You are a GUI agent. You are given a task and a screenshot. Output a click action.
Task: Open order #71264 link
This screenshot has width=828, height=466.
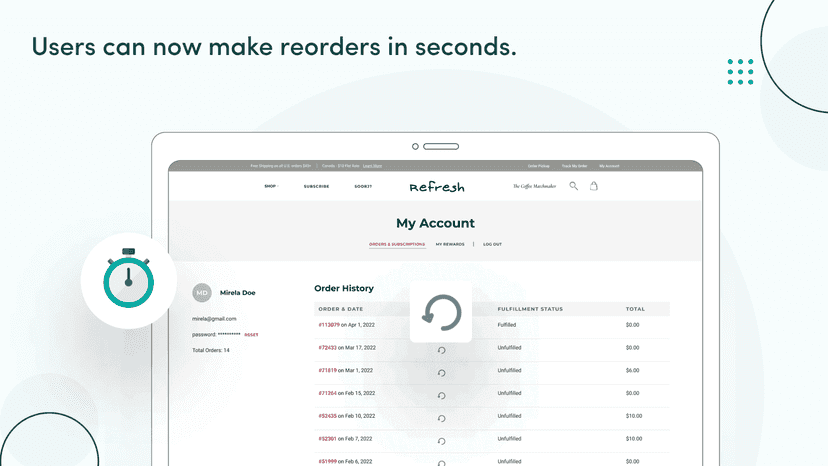(327, 393)
